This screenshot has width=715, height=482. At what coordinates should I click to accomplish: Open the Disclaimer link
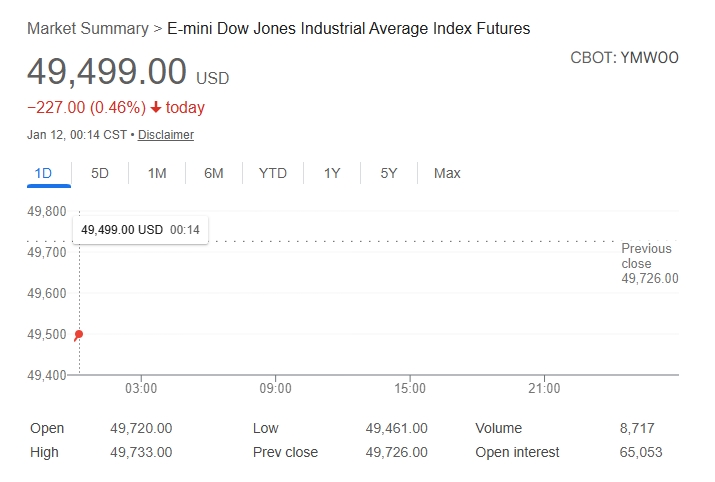166,135
